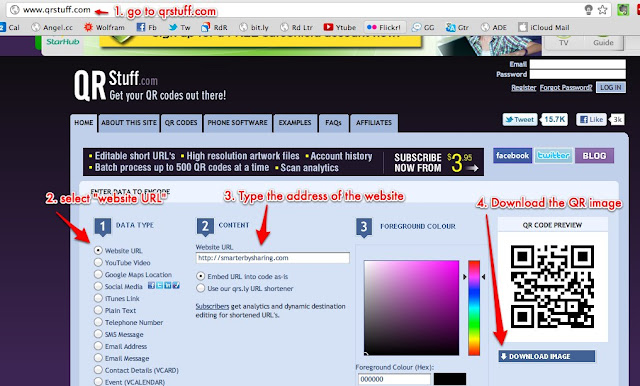Open the facebook badge link
Screen dimensions: 640x386
(x=512, y=155)
